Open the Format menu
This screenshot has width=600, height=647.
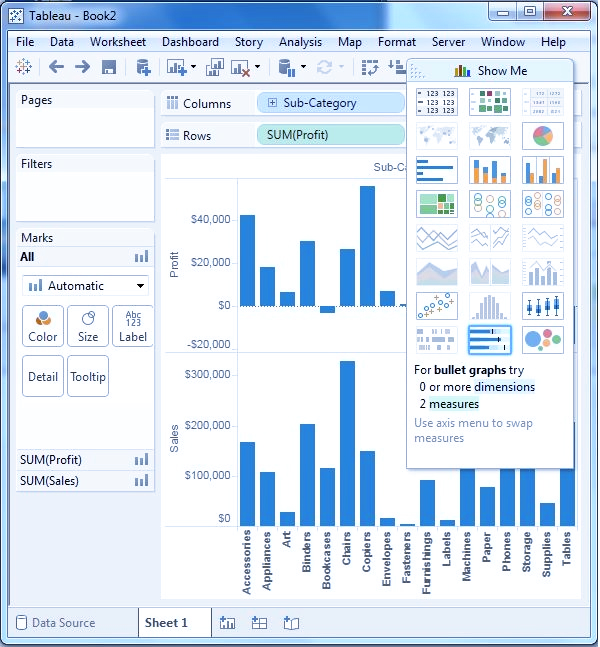(x=397, y=42)
